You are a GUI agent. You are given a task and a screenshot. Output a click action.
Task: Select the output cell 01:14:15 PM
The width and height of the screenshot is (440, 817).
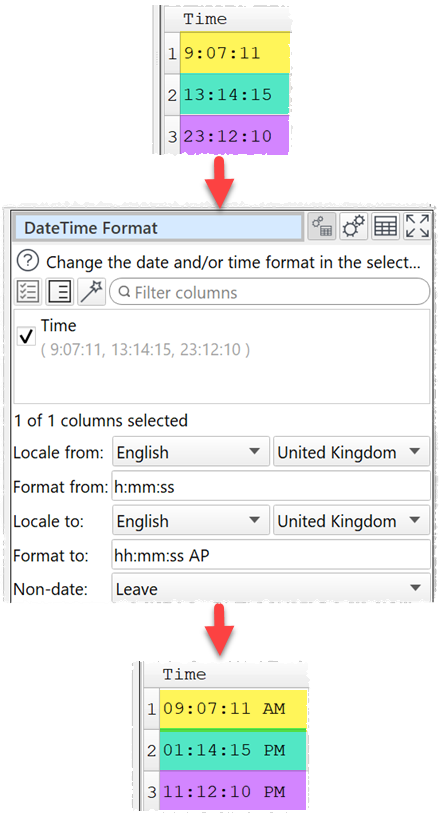pyautogui.click(x=233, y=750)
